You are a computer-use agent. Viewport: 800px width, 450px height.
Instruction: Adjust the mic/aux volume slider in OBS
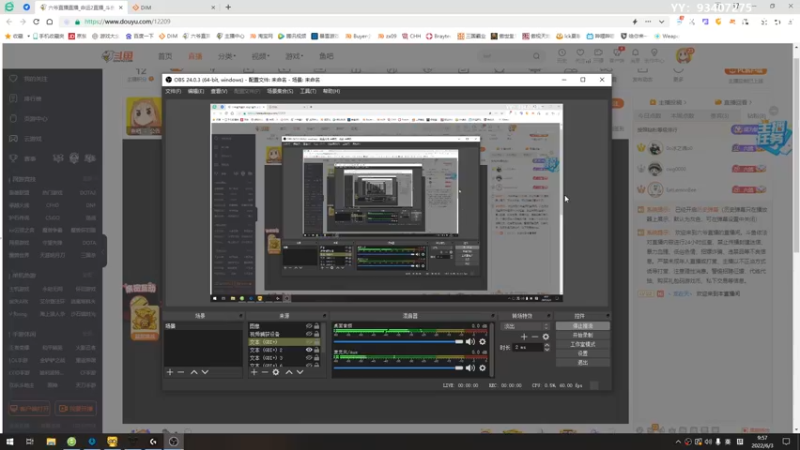click(398, 368)
